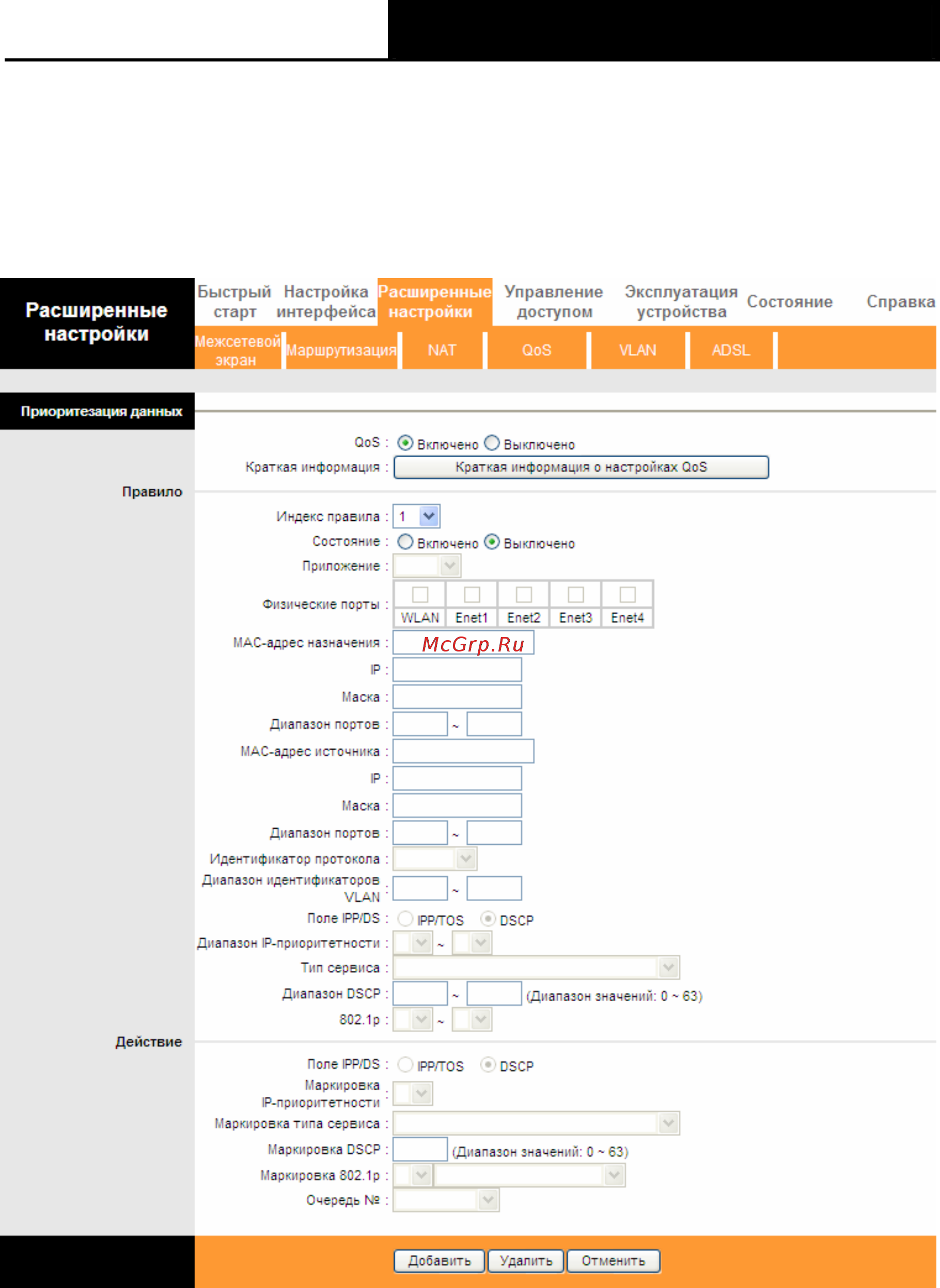Open the NAT submenu
The height and width of the screenshot is (1288, 940).
tap(442, 351)
